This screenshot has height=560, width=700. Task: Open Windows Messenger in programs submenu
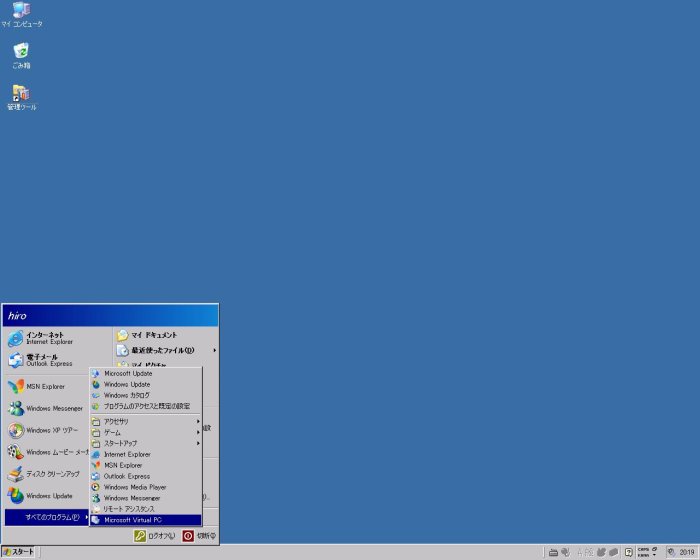(146, 498)
